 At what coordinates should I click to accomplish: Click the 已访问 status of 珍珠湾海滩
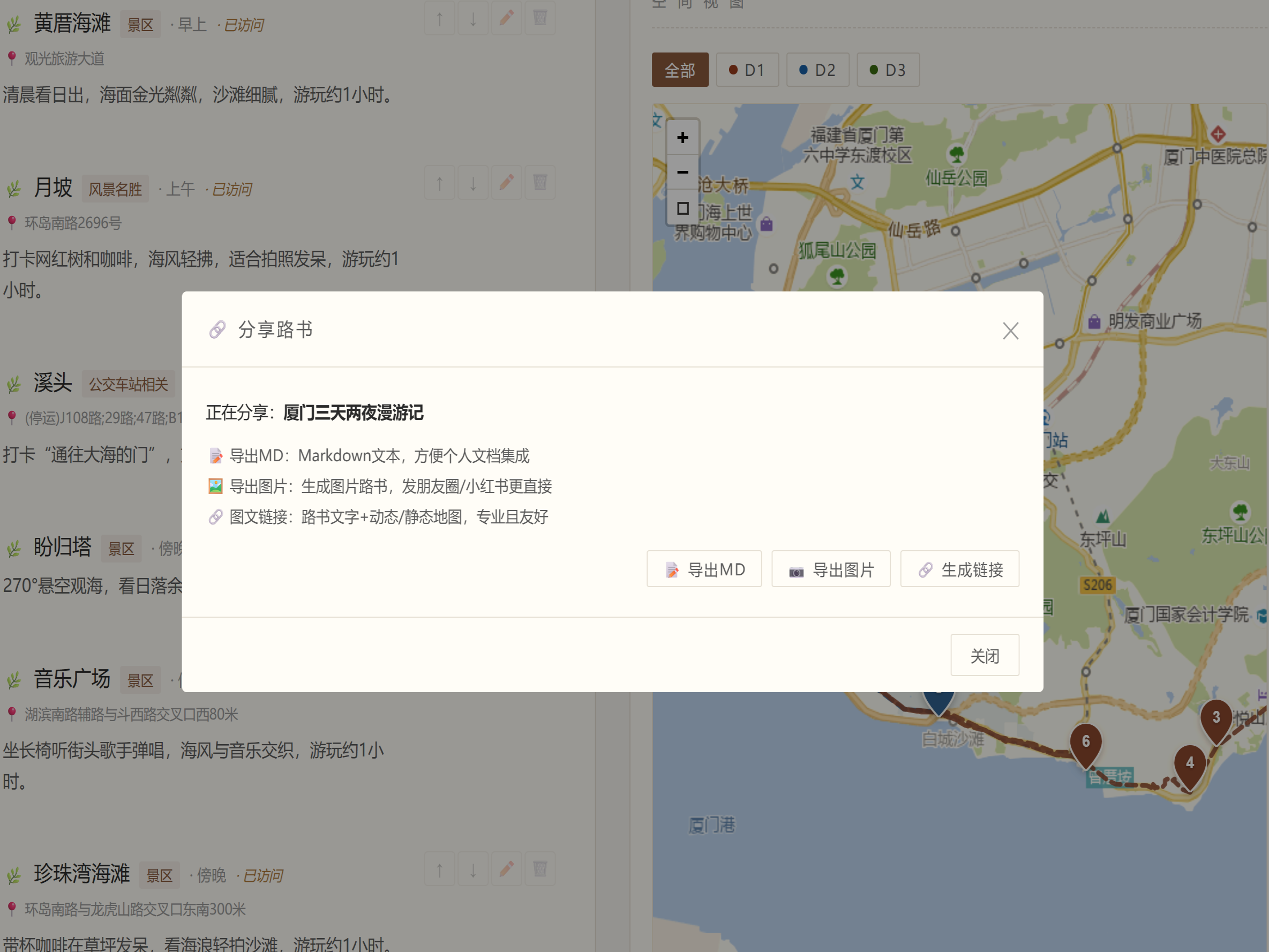[x=263, y=875]
